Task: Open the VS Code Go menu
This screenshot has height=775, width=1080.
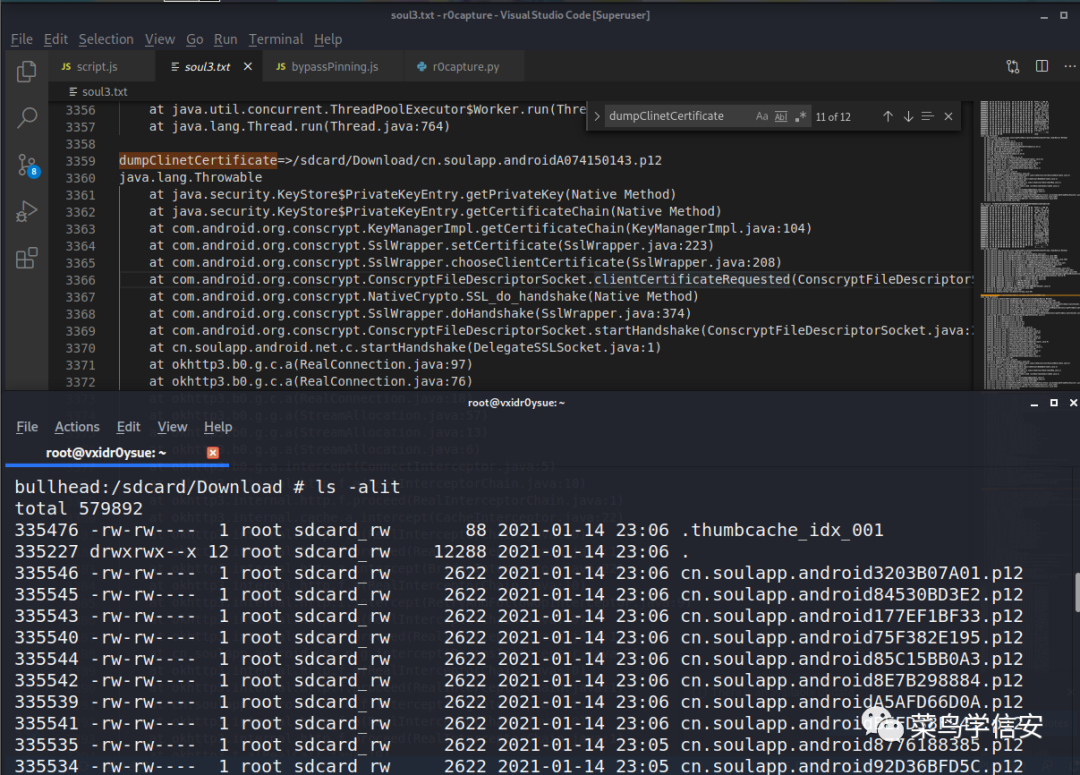Action: (x=194, y=39)
